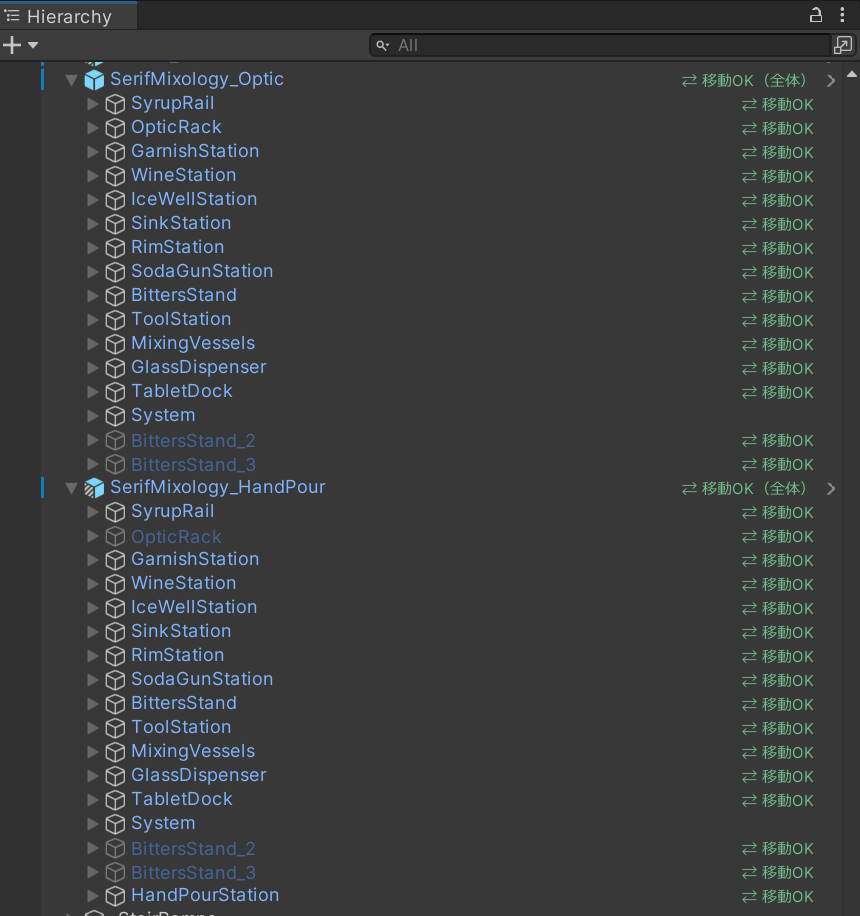Toggle the Hierarchy panel lock icon

click(x=816, y=15)
